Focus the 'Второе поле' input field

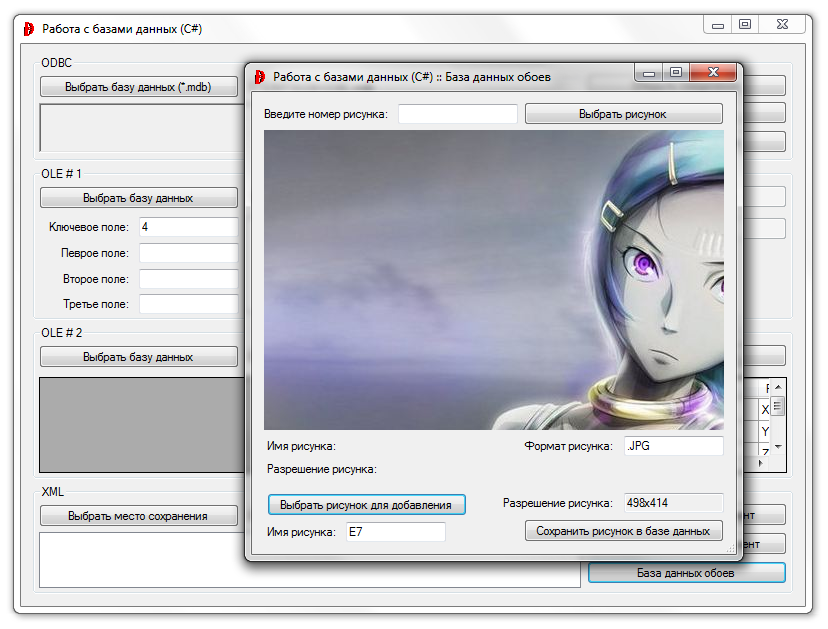pyautogui.click(x=189, y=279)
